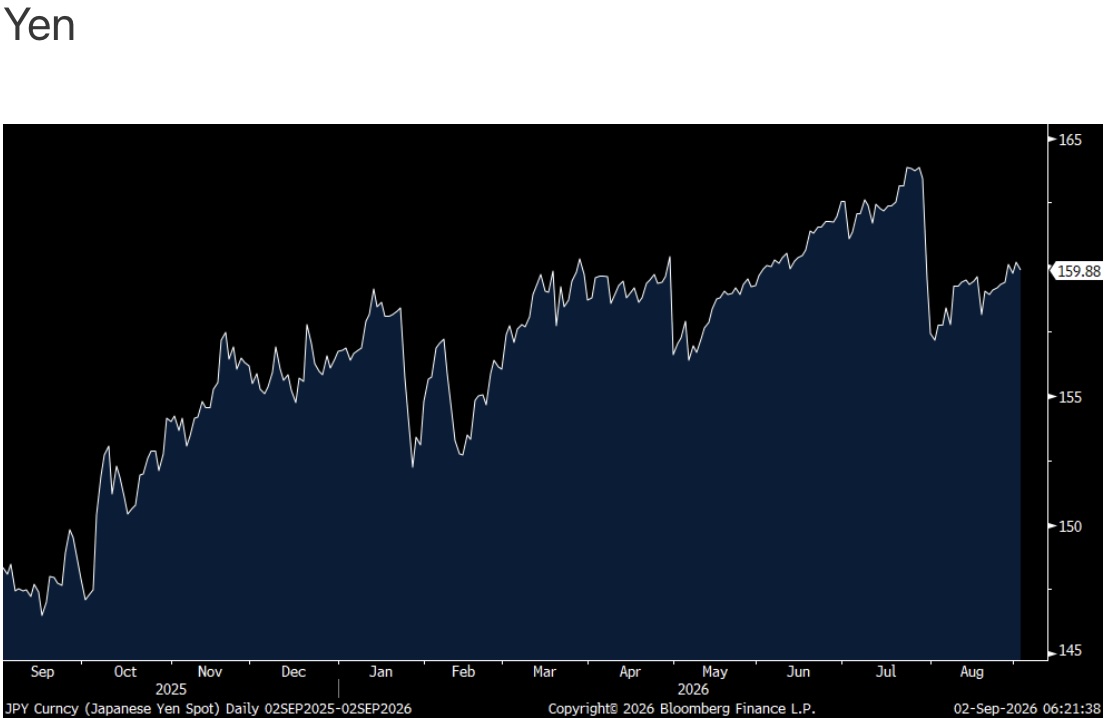
Task: Click the Bloomberg Finance copyright text
Action: (681, 709)
